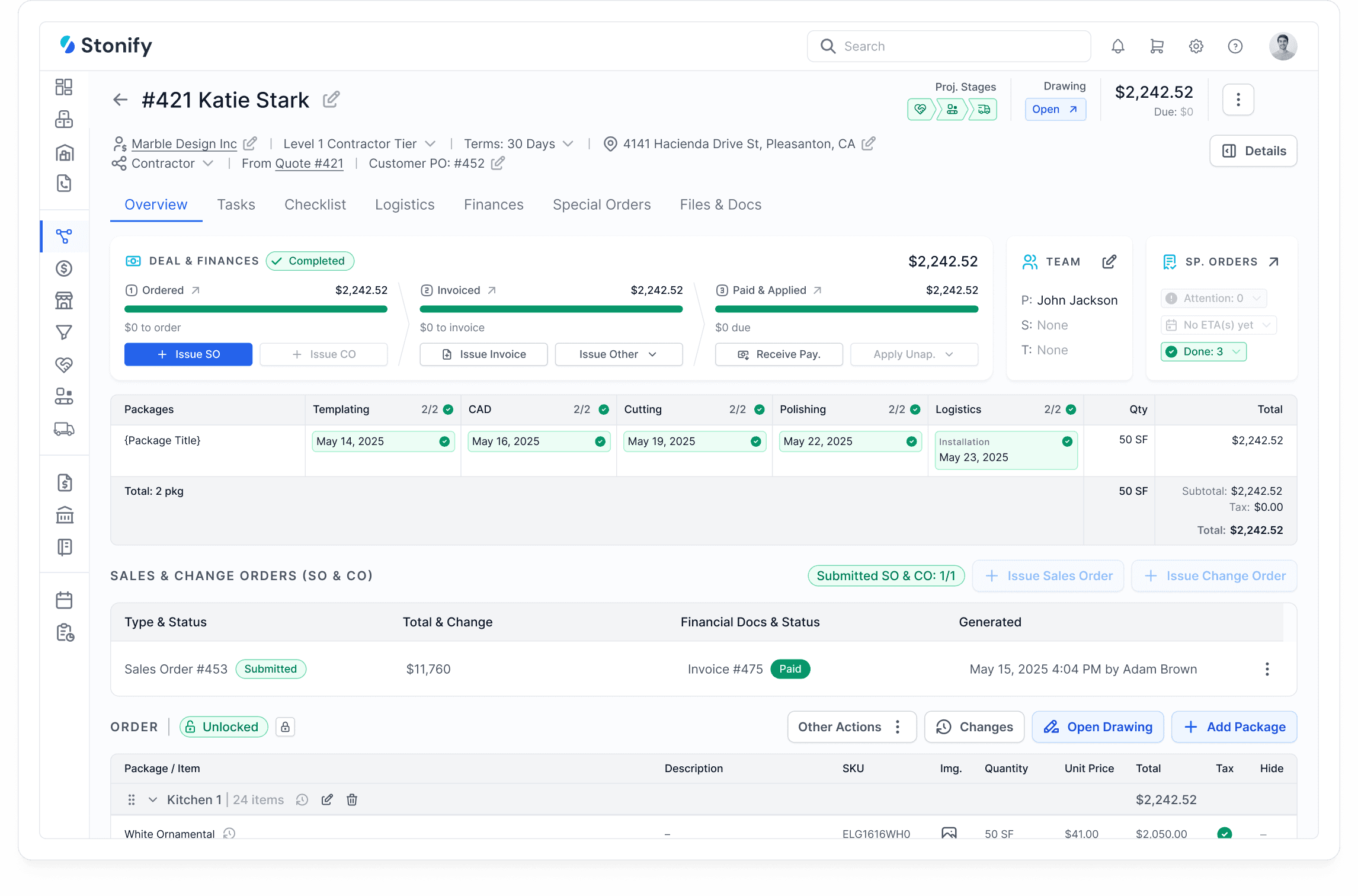Open the dollar sign icon in sidebar
The image size is (1358, 896).
[x=64, y=268]
